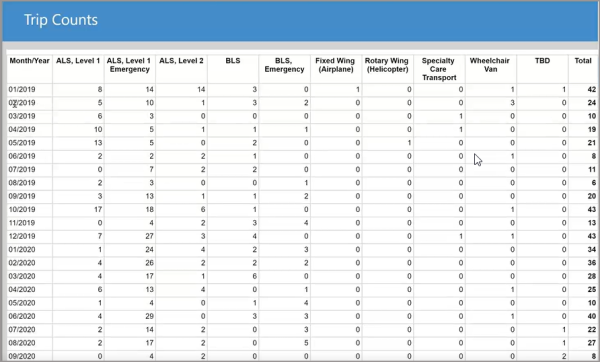Select the ALS, Level 1 Emergency column header
Screen dimensions: 600x362
click(x=129, y=65)
